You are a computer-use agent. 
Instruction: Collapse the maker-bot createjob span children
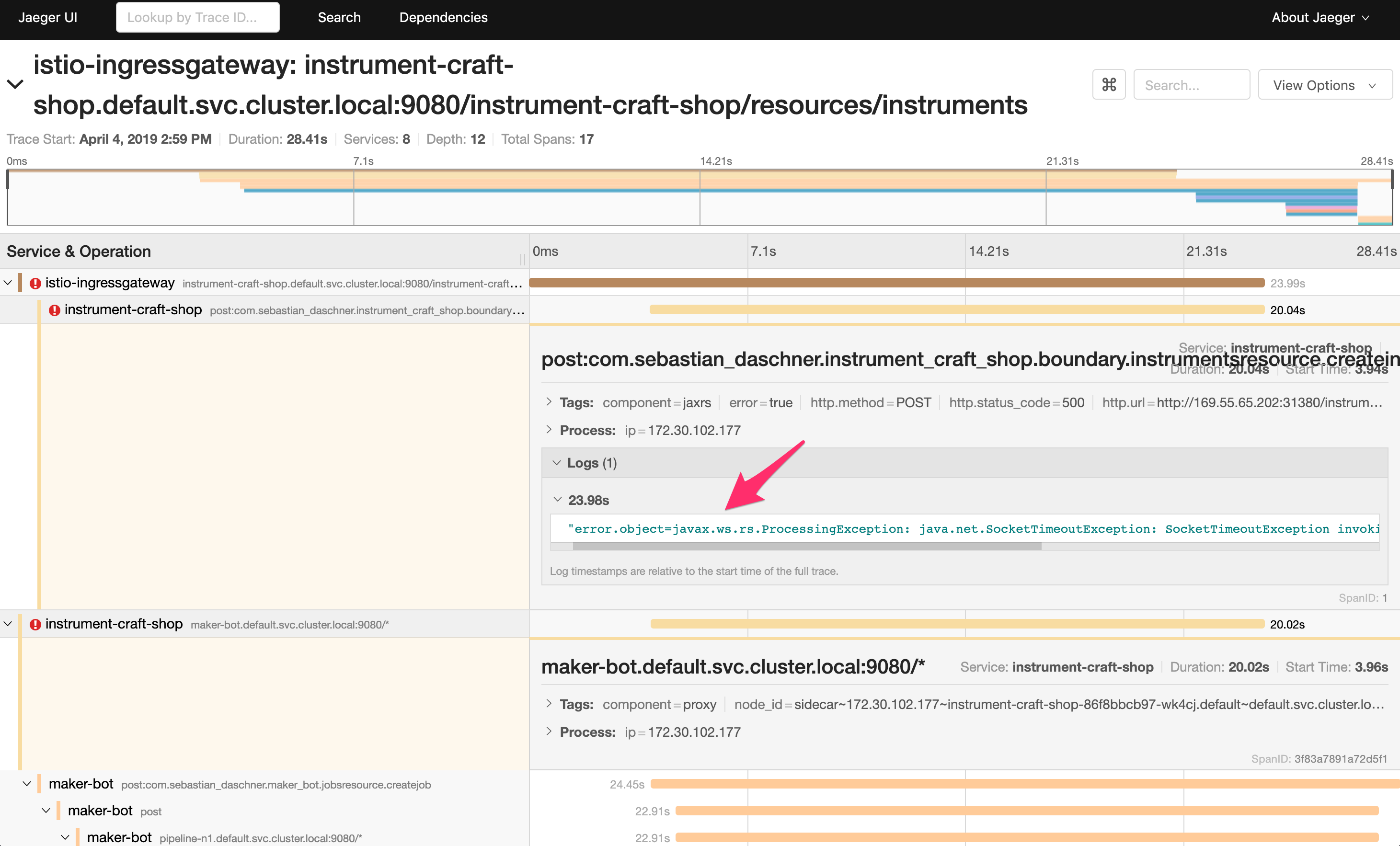(27, 784)
